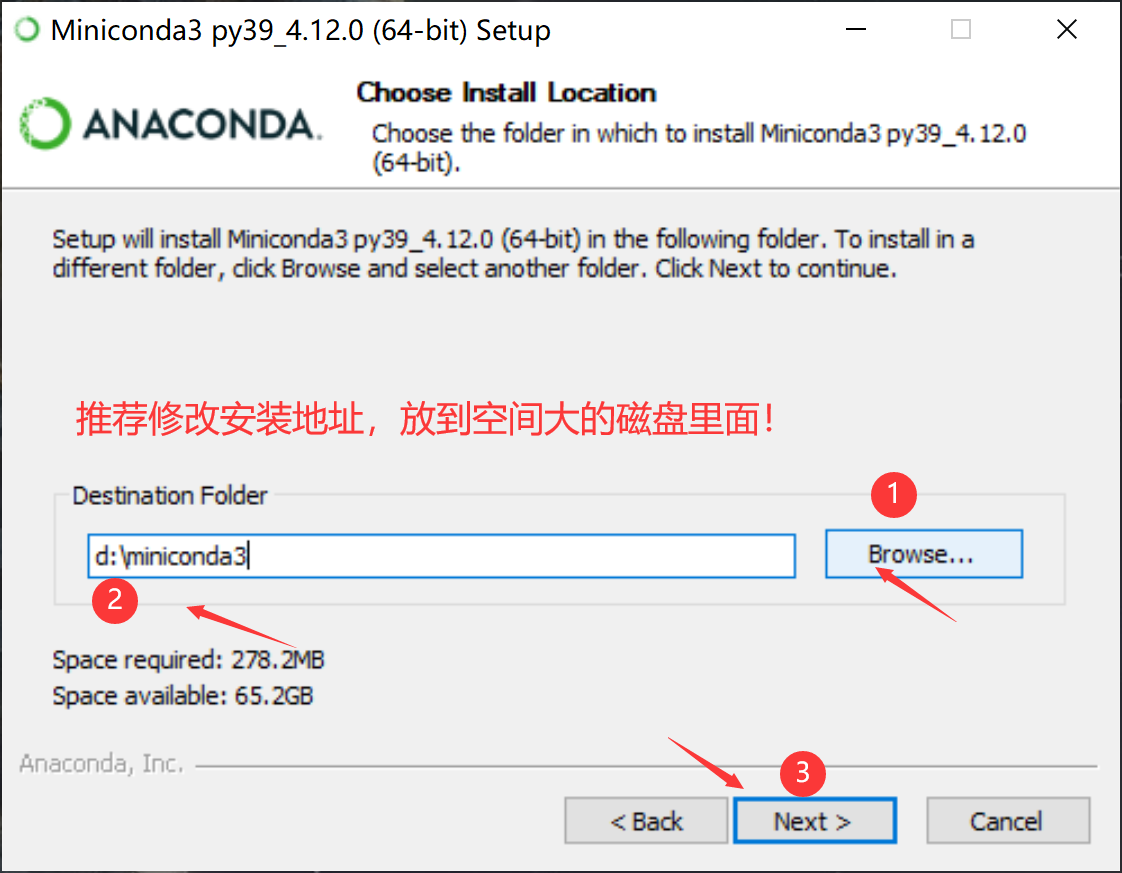This screenshot has height=873, width=1122.
Task: Click the green Miniconda title bar icon
Action: [27, 29]
